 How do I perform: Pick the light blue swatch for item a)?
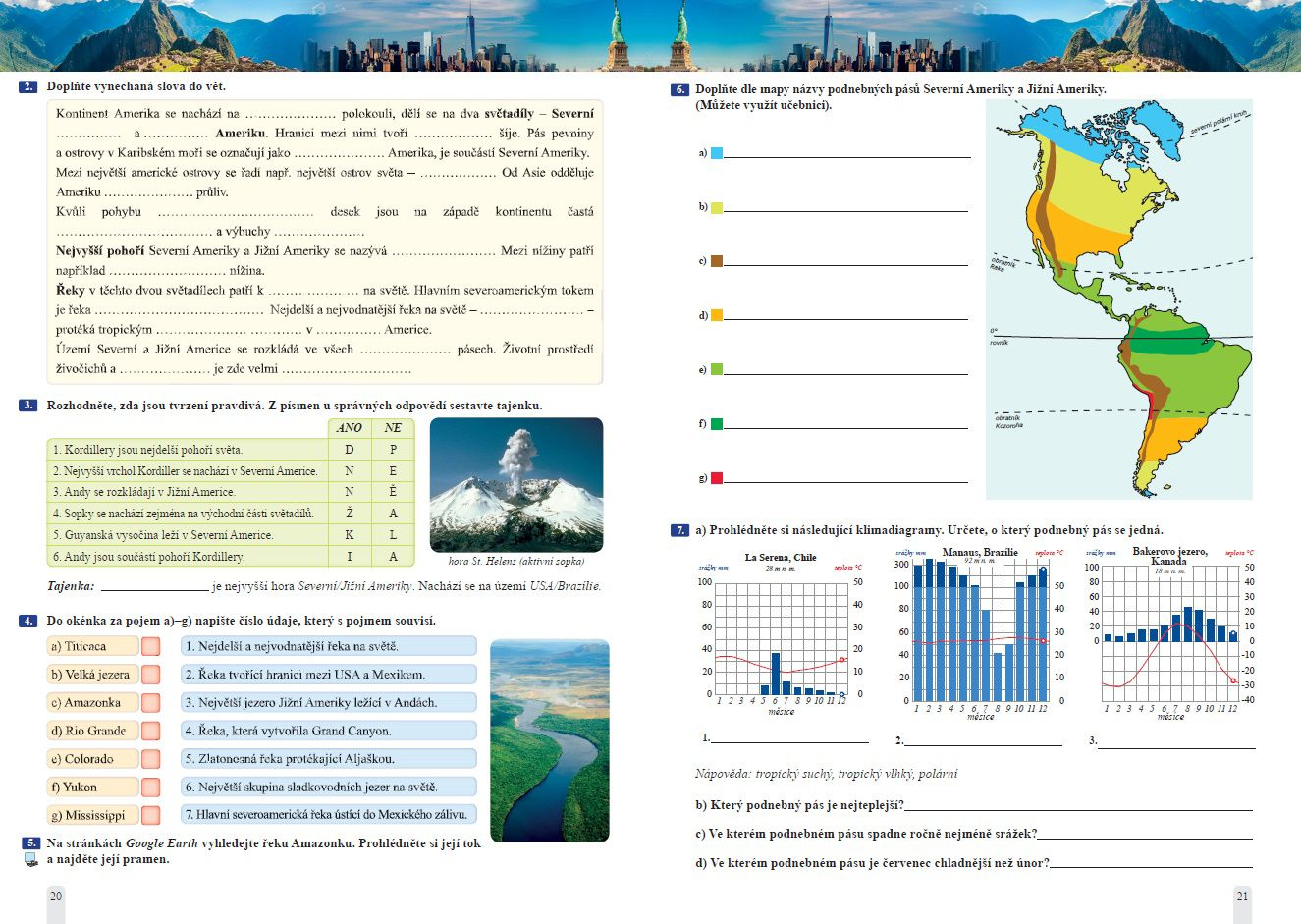(717, 153)
